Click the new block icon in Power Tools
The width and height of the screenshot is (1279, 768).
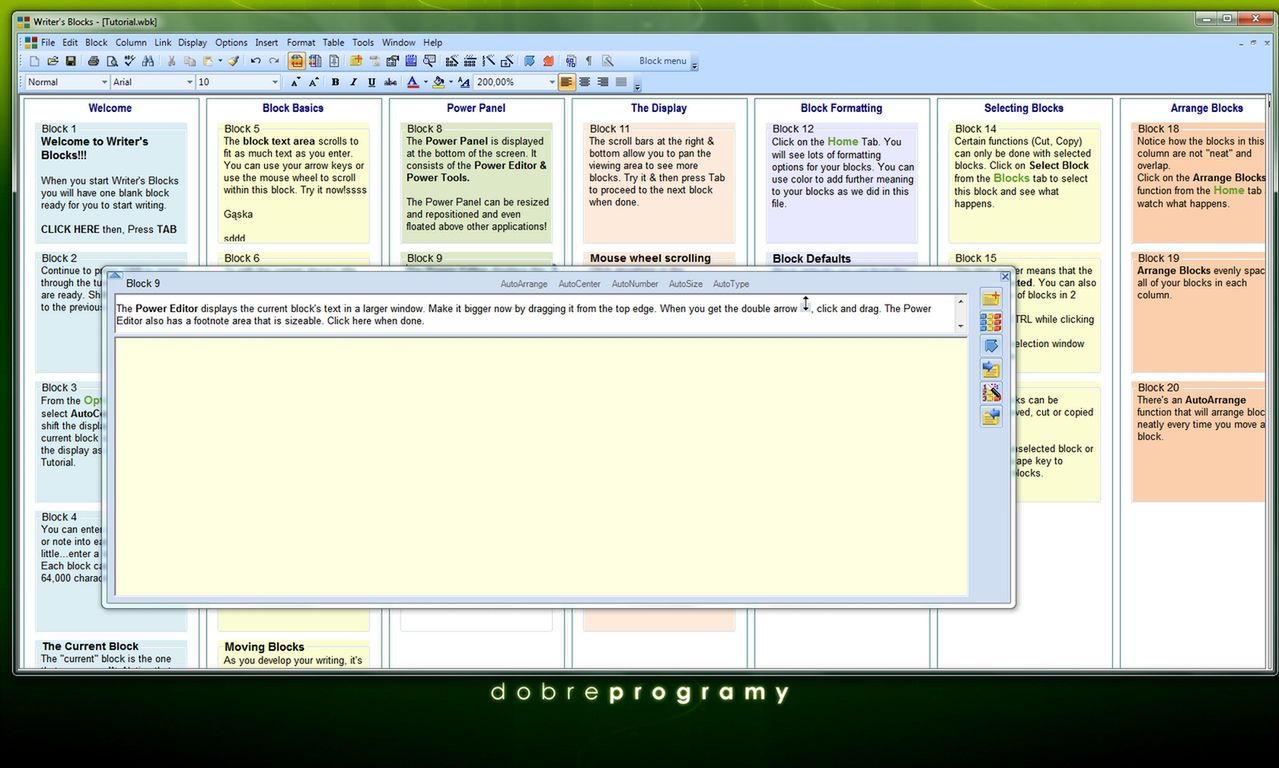(x=991, y=299)
